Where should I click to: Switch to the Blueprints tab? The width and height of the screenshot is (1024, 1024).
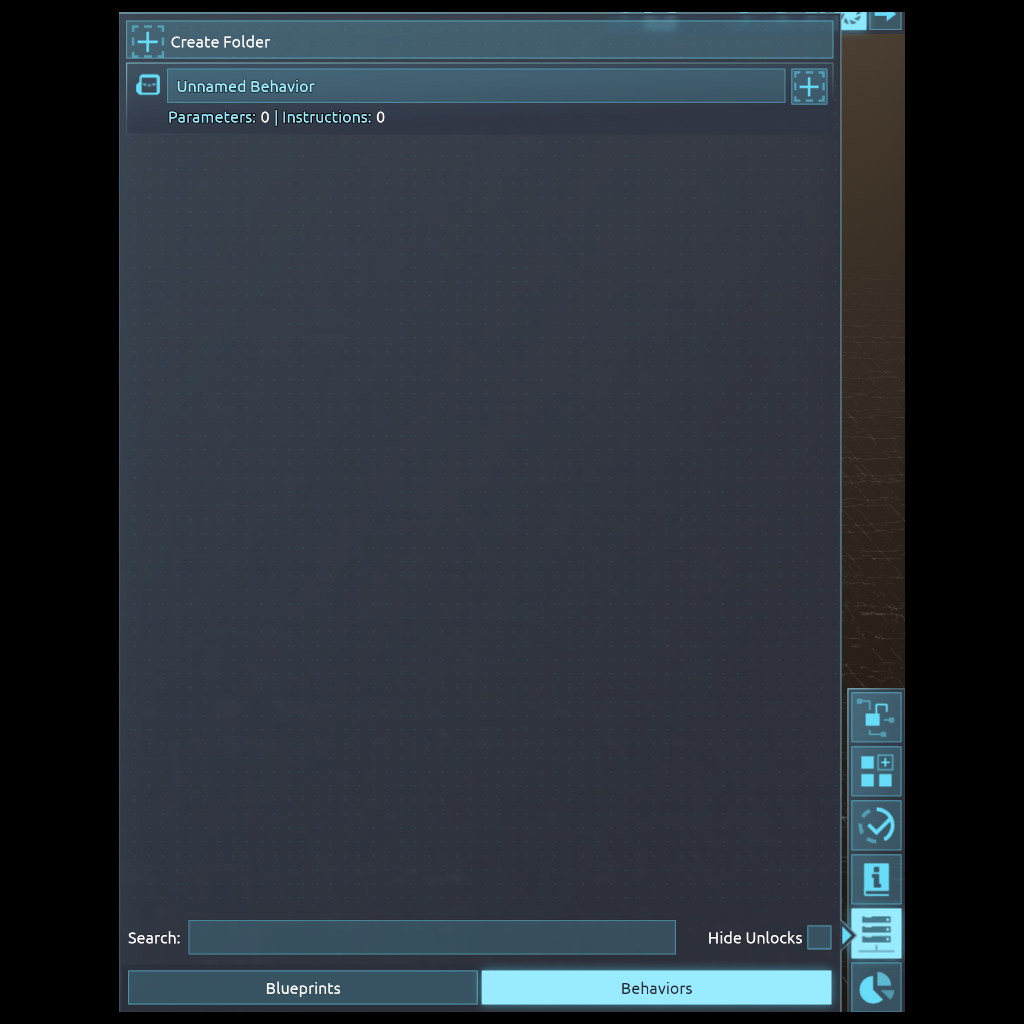(303, 988)
